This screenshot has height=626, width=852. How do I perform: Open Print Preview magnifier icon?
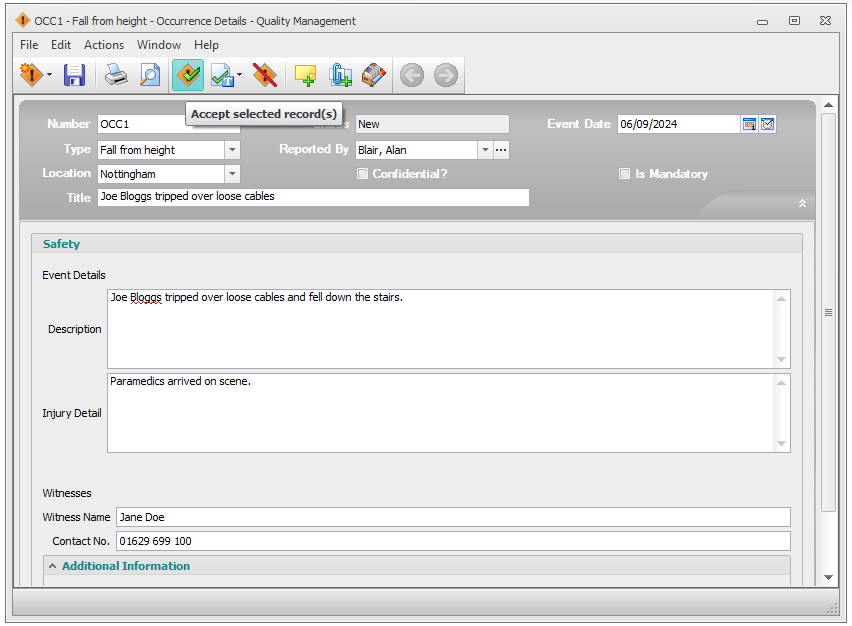pos(149,75)
